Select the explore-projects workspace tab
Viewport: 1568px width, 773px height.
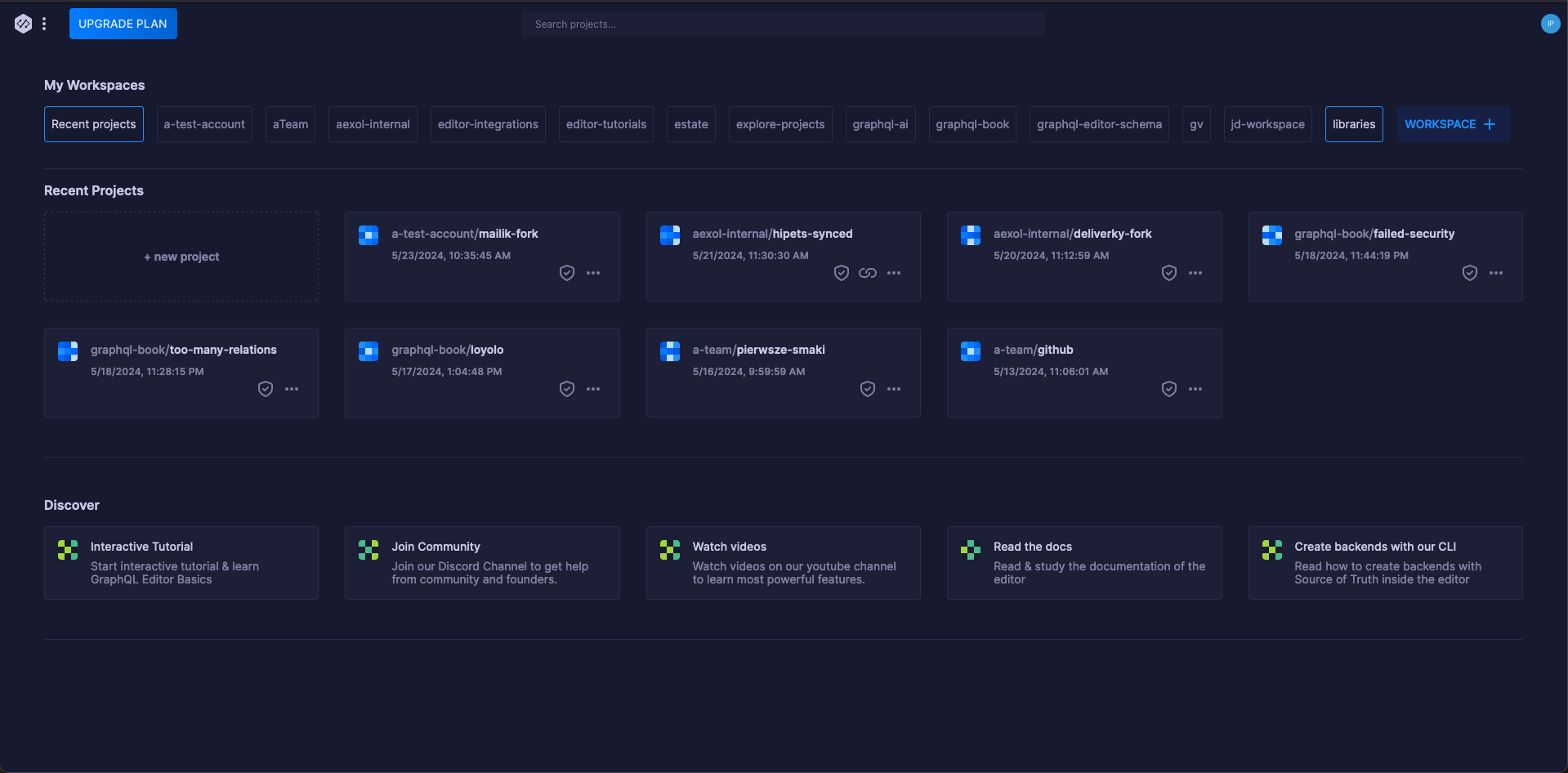tap(780, 124)
